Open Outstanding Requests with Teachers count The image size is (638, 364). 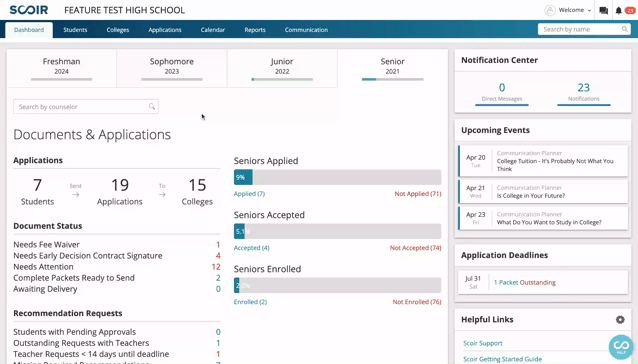coord(218,343)
